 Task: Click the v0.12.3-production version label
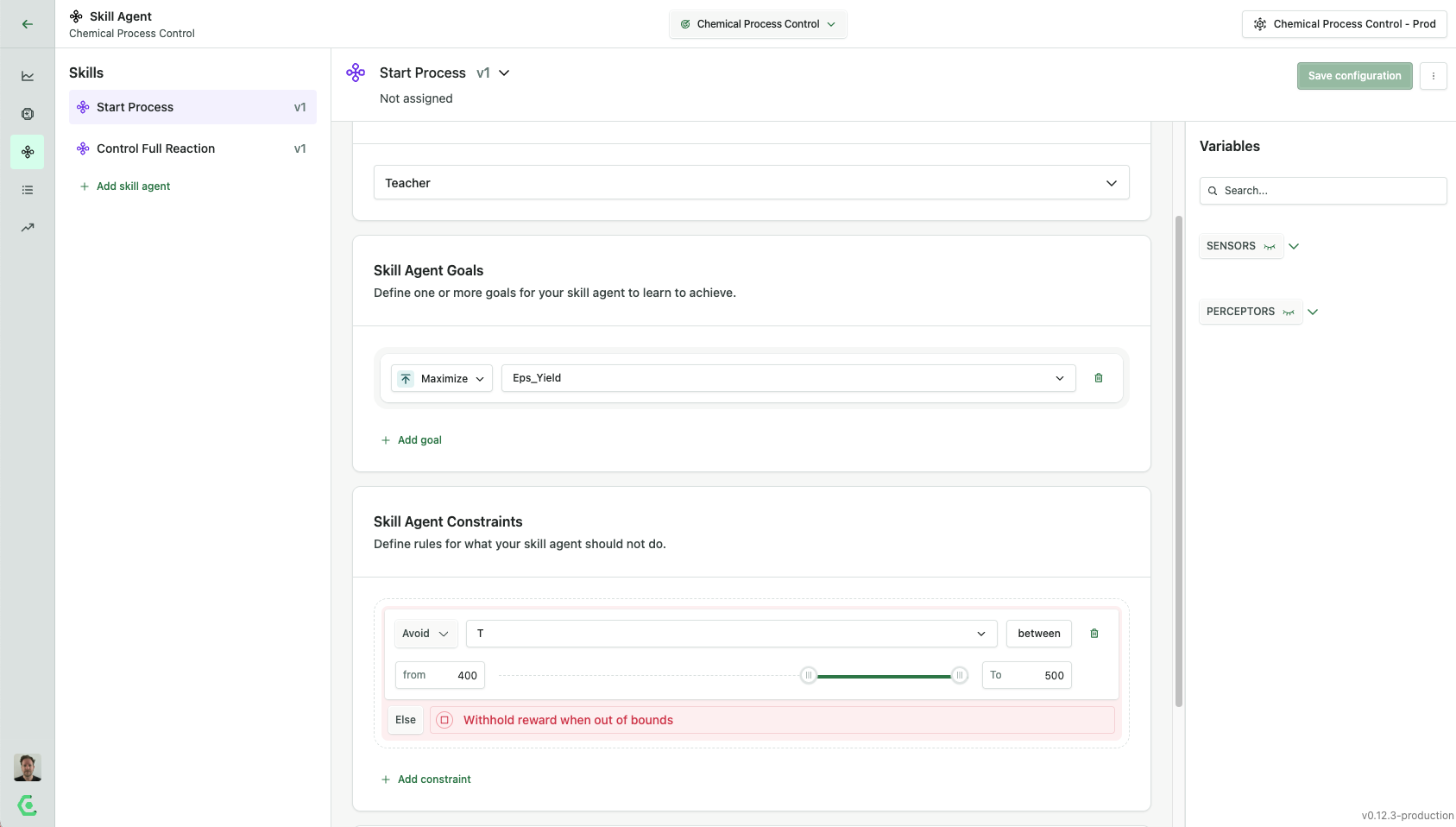1408,816
